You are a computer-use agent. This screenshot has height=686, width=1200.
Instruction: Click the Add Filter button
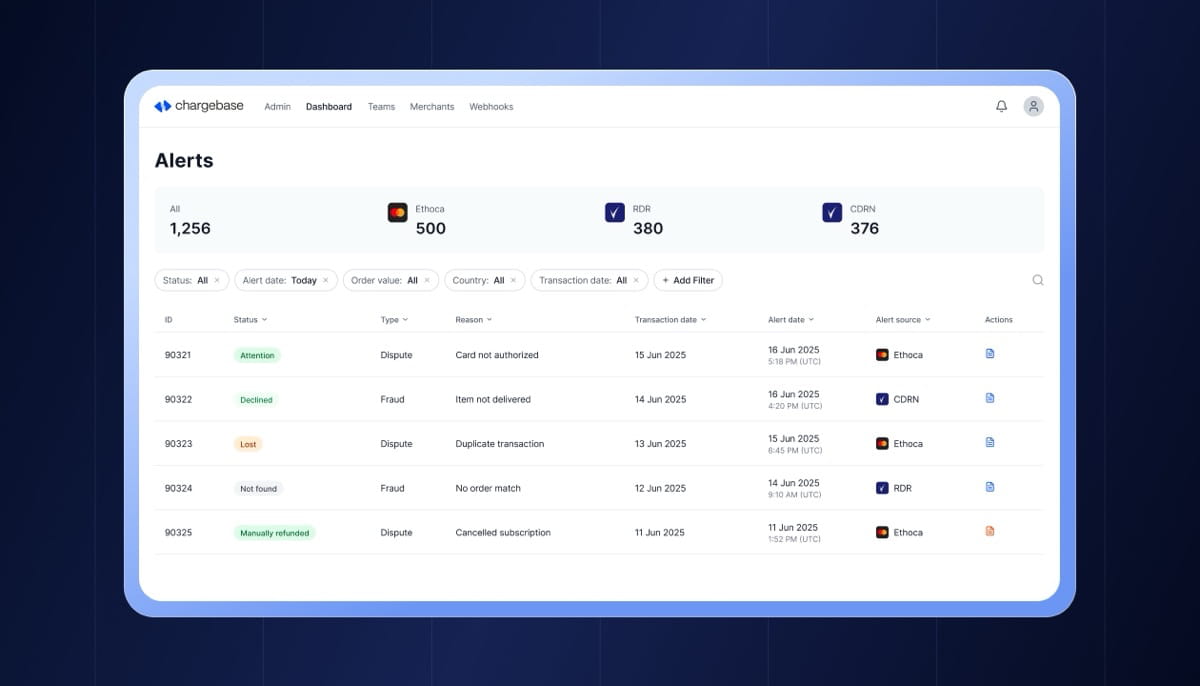tap(688, 281)
